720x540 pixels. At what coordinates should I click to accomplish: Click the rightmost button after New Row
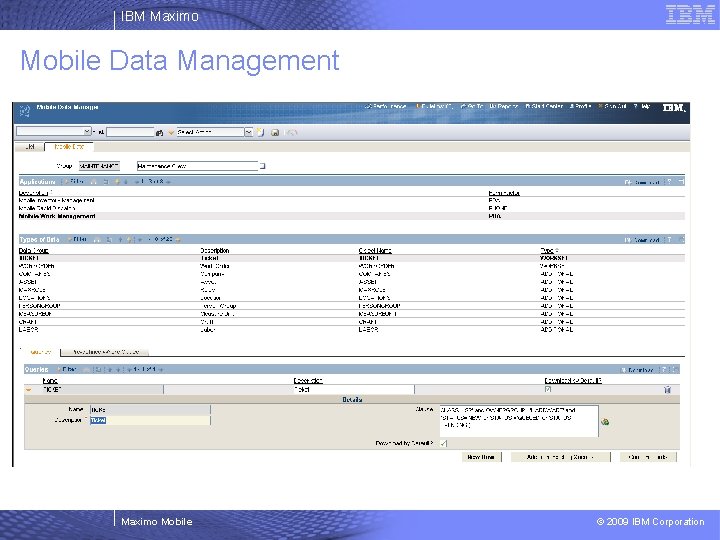[648, 457]
